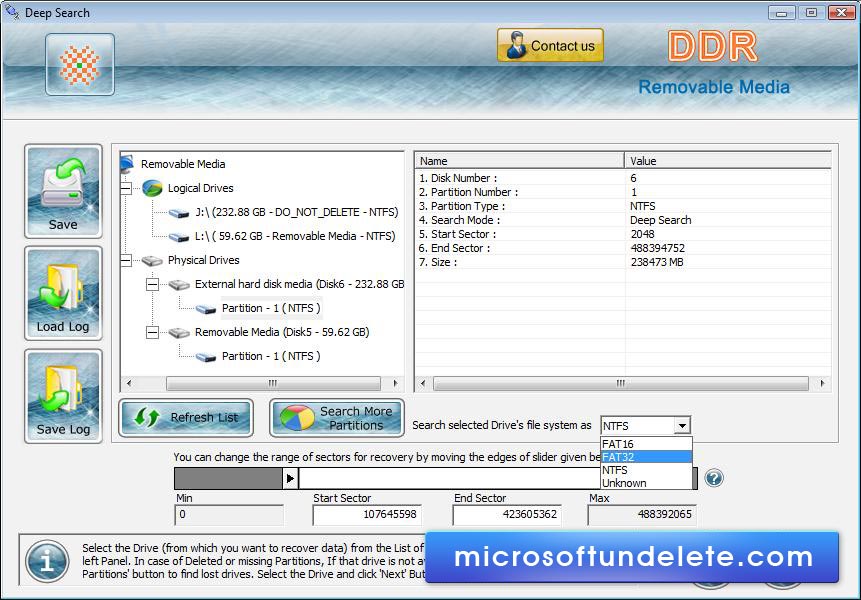
Task: Click the info icon in the bottom panel
Action: pyautogui.click(x=47, y=561)
